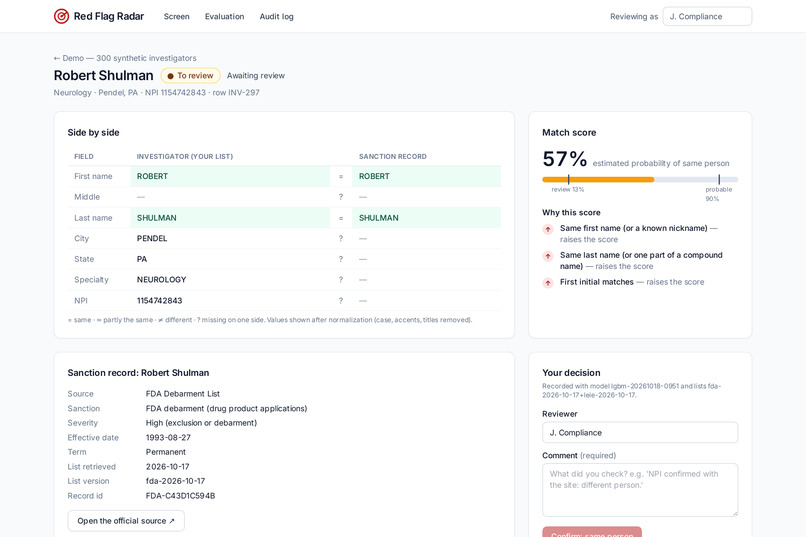Screen dimensions: 806x537
Task: Select sanction record last name SHULMAN cell
Action: point(426,218)
